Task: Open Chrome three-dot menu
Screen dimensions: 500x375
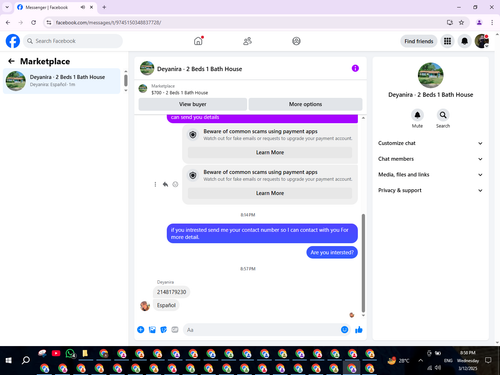Action: [x=492, y=22]
